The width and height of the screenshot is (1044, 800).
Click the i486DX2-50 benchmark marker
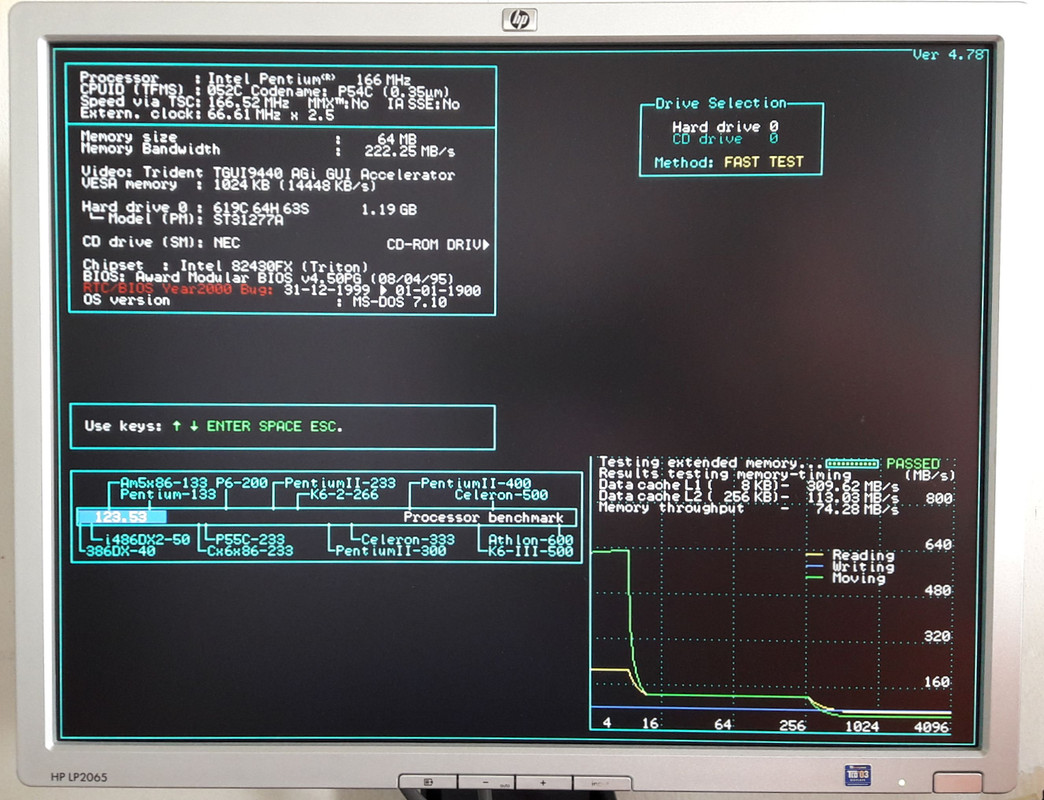tap(146, 540)
